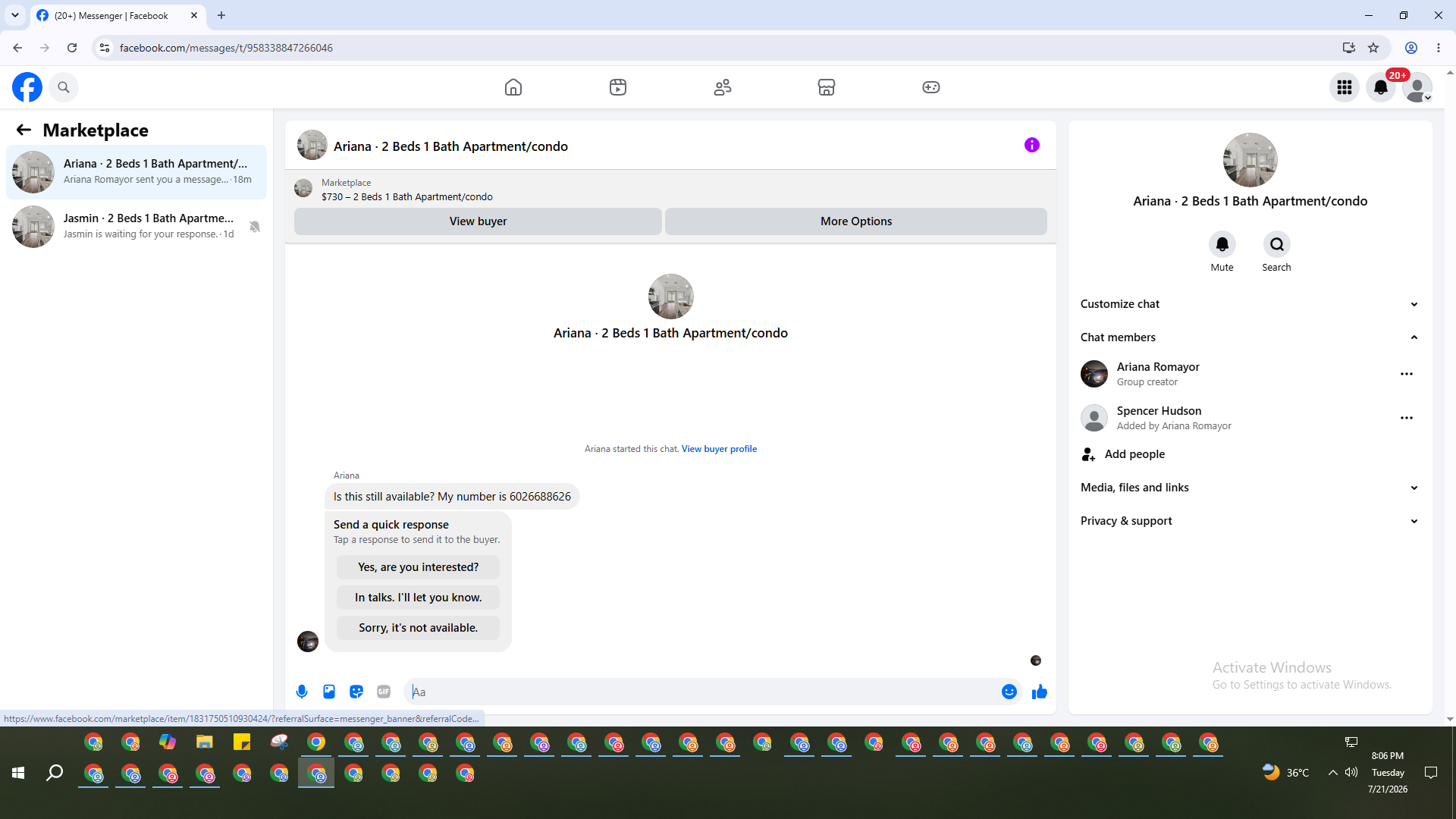Send a thumbs-up like
Screen dimensions: 1456x819
[1040, 692]
